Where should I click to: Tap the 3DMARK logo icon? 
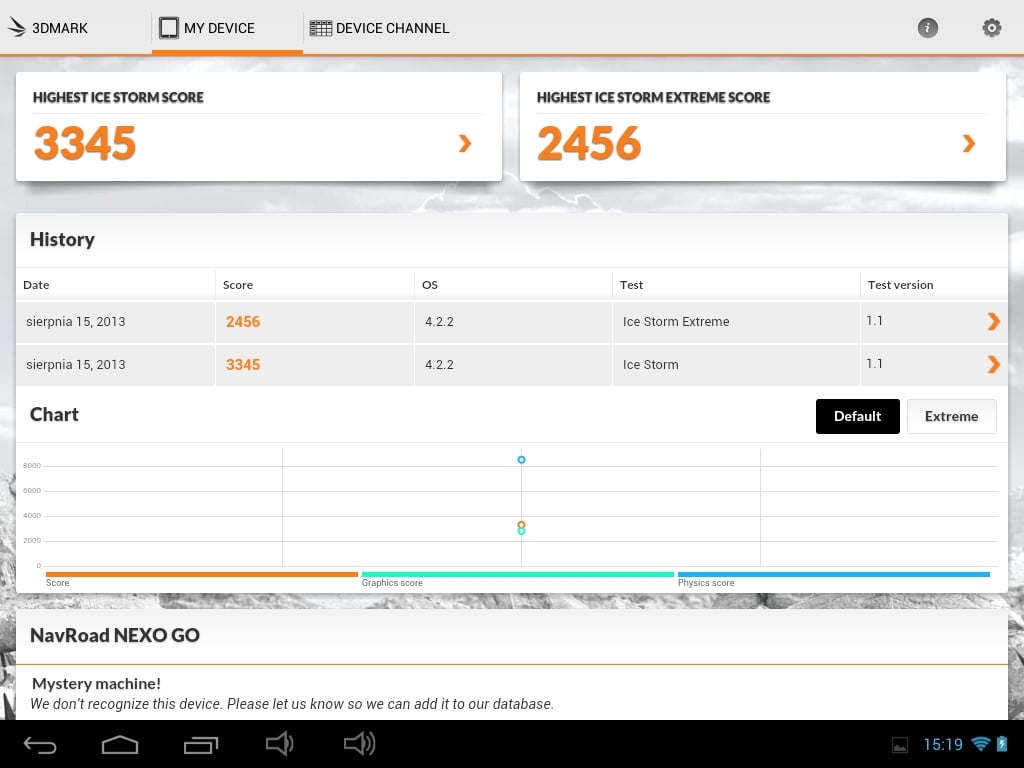point(17,28)
